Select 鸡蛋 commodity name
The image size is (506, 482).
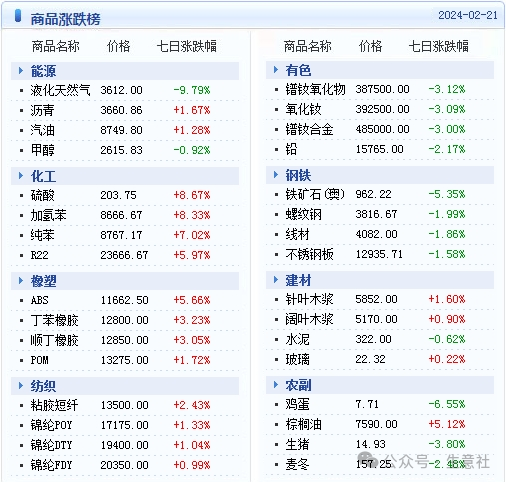pos(297,404)
